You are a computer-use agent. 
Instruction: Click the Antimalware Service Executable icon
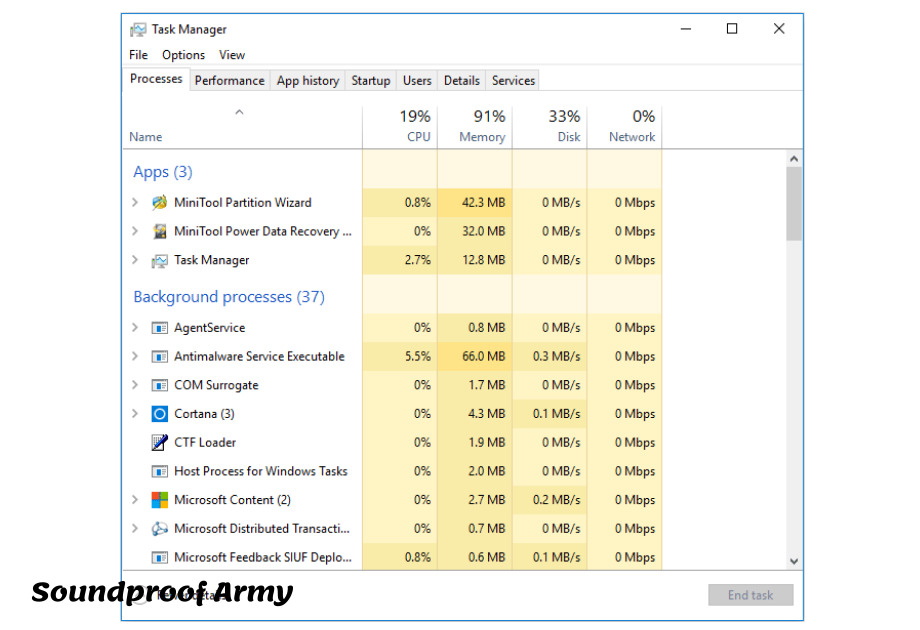160,357
